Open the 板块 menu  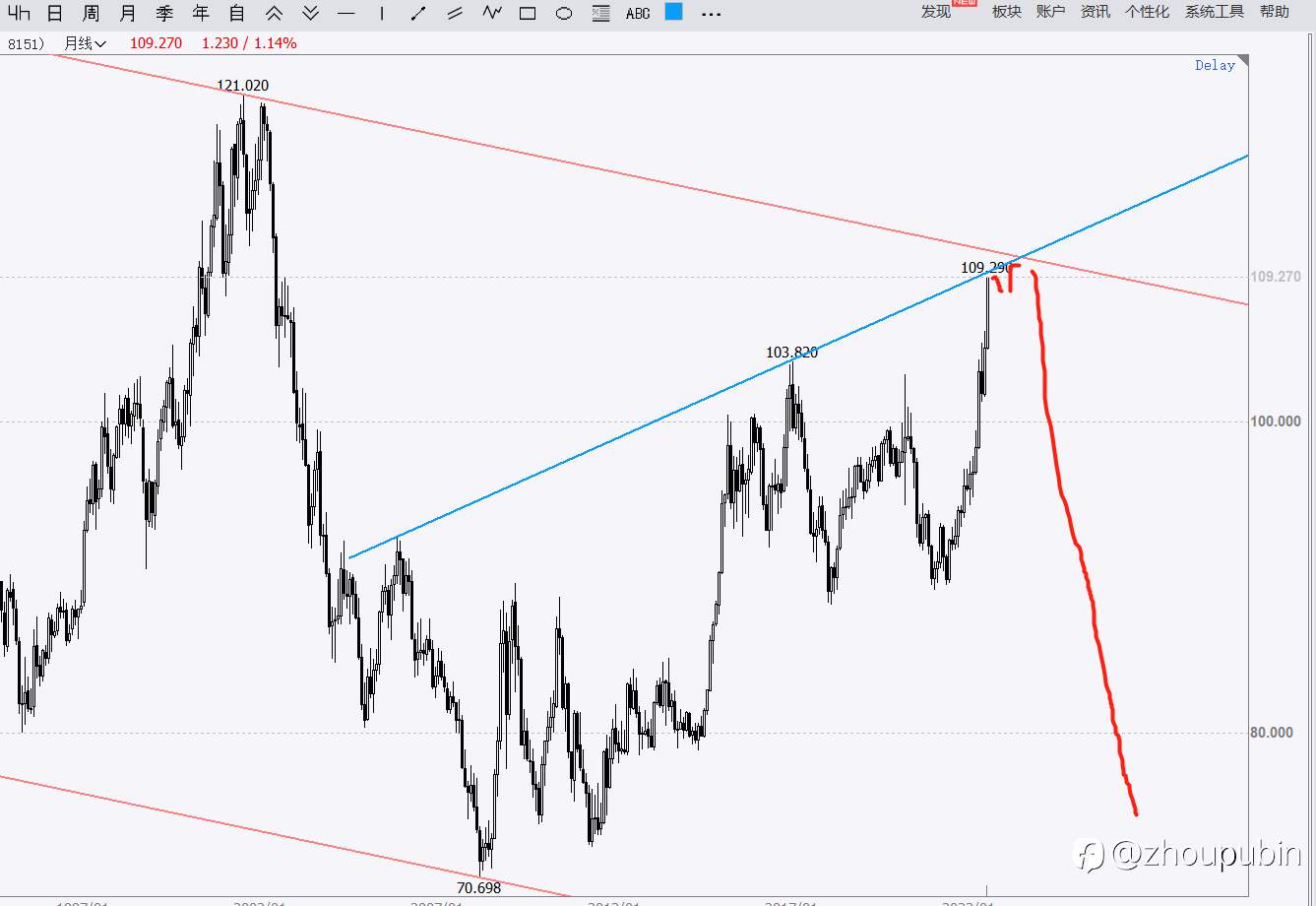1006,12
